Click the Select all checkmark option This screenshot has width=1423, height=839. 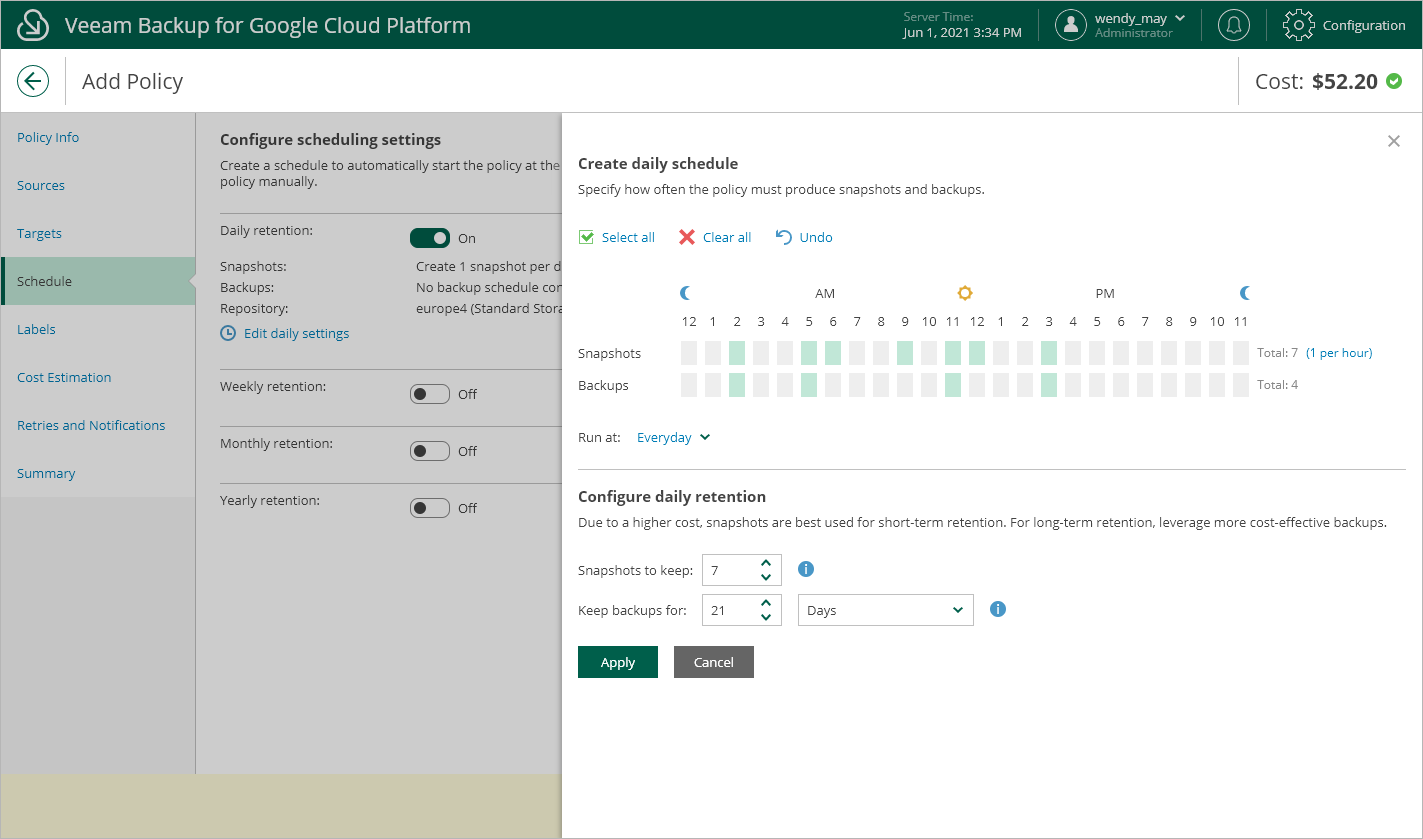tap(617, 237)
